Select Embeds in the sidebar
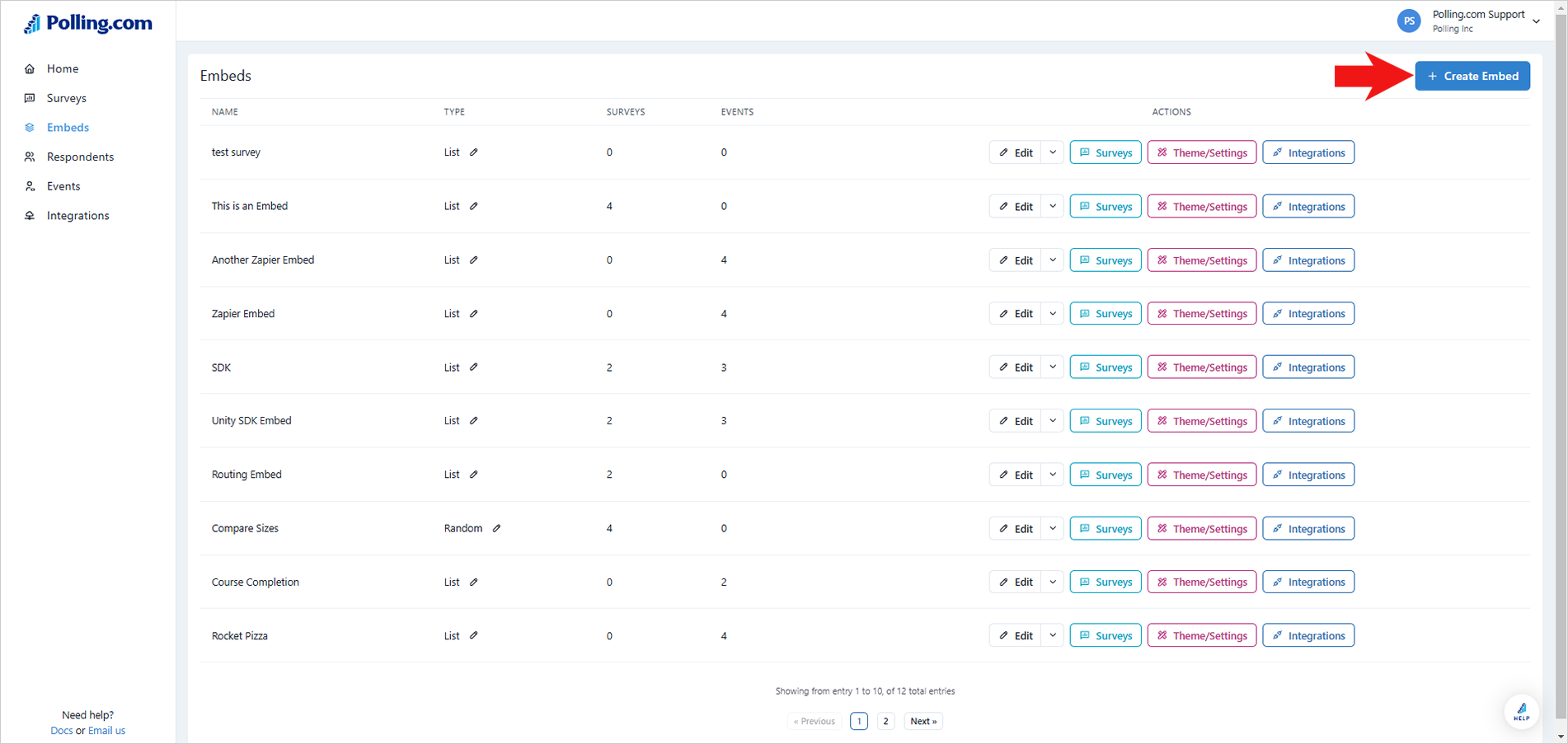 [x=68, y=128]
